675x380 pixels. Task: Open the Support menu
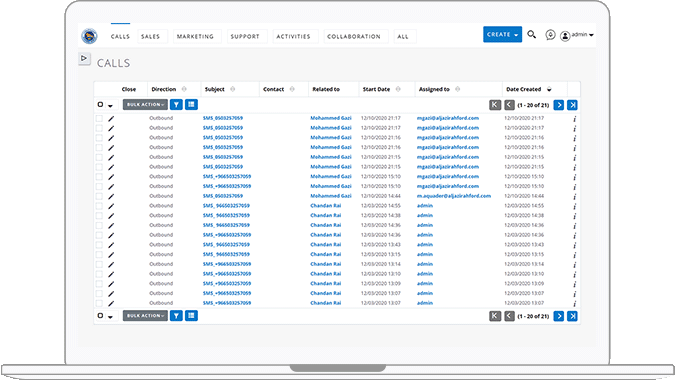247,37
